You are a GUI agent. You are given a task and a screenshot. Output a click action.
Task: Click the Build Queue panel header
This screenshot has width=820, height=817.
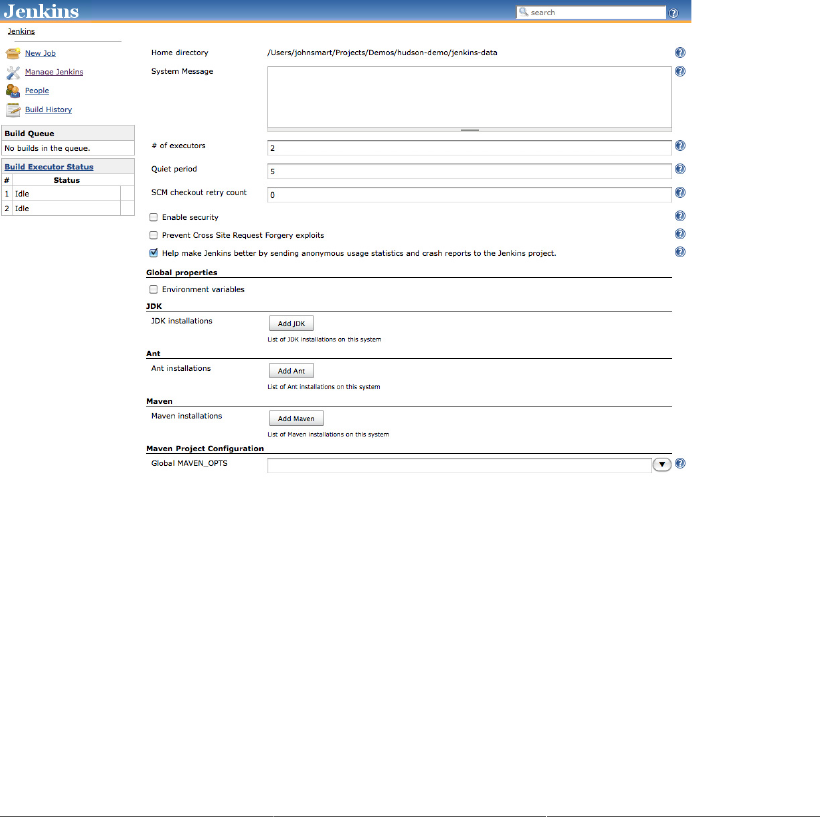pyautogui.click(x=68, y=133)
